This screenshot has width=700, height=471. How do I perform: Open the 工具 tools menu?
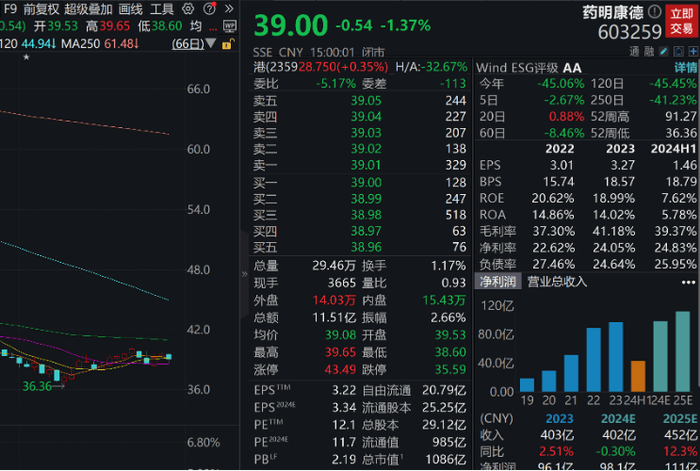click(162, 9)
